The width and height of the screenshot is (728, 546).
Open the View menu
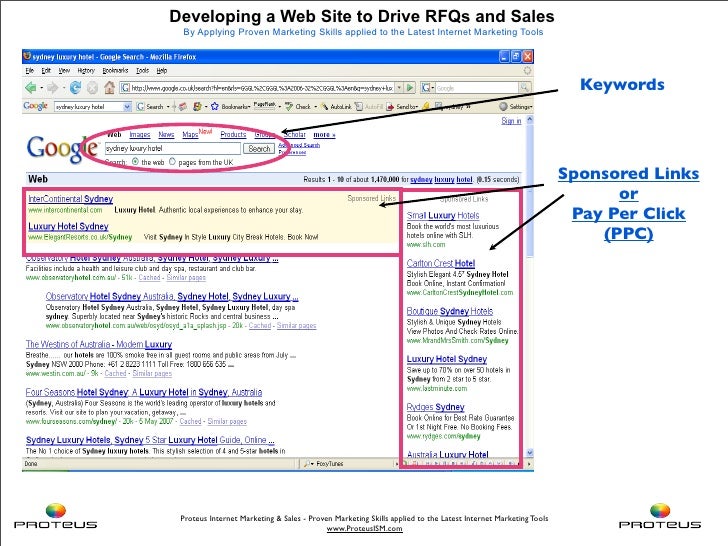[x=64, y=71]
